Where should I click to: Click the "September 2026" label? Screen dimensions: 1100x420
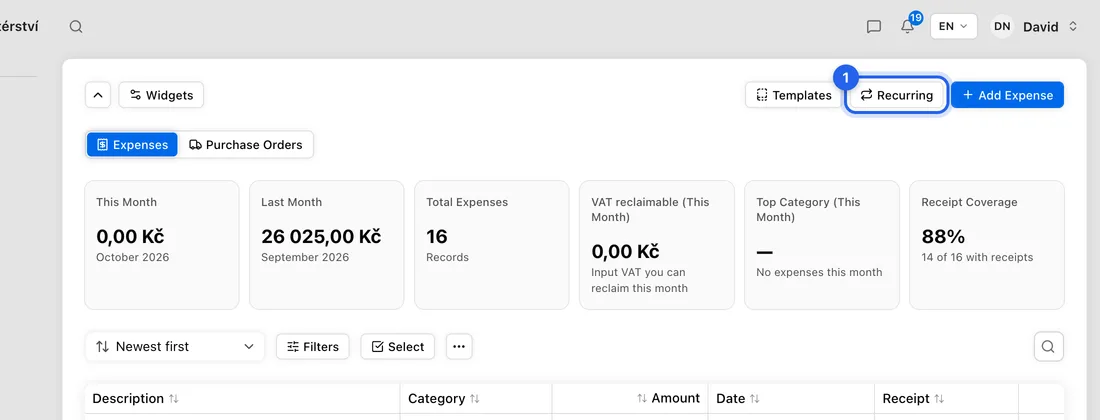click(305, 257)
